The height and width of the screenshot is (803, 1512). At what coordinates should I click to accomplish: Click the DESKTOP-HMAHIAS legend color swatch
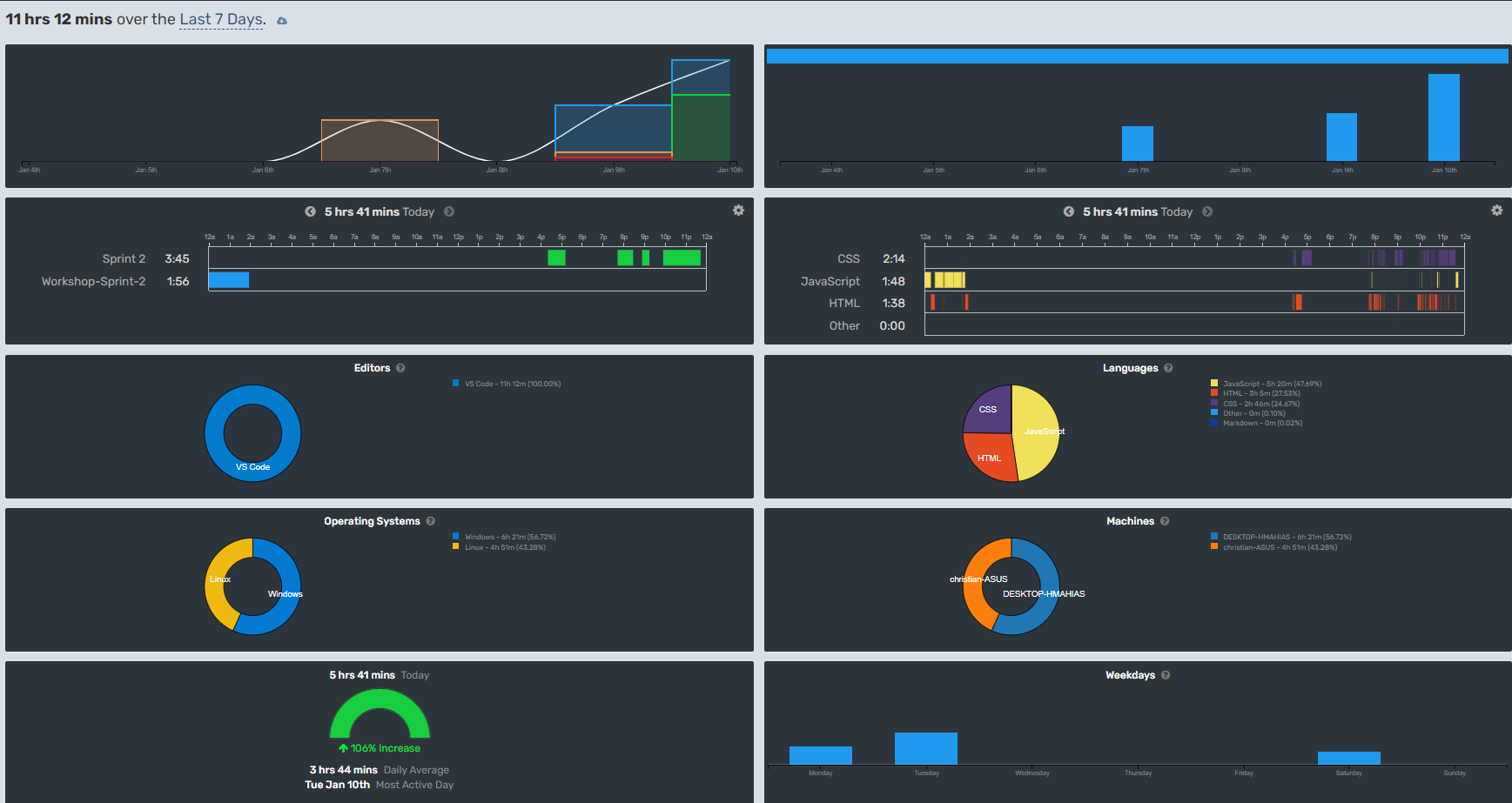[1214, 537]
